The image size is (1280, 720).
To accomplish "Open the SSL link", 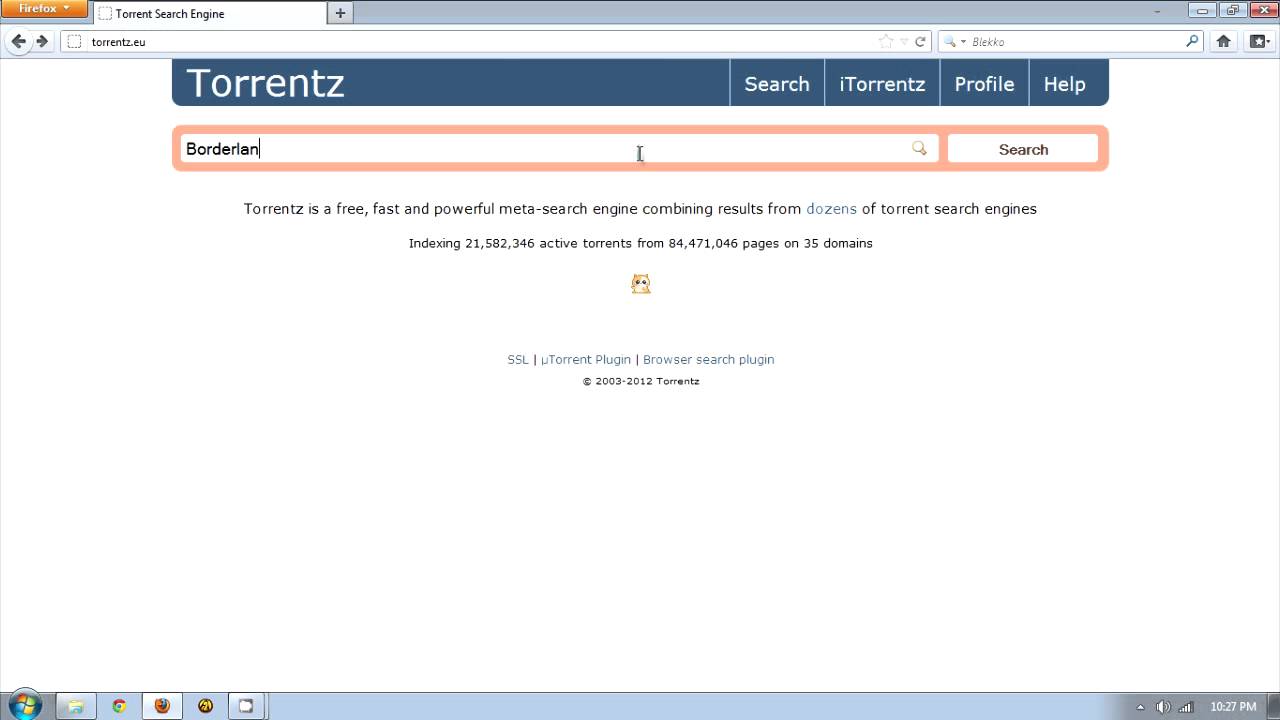I will coord(518,359).
